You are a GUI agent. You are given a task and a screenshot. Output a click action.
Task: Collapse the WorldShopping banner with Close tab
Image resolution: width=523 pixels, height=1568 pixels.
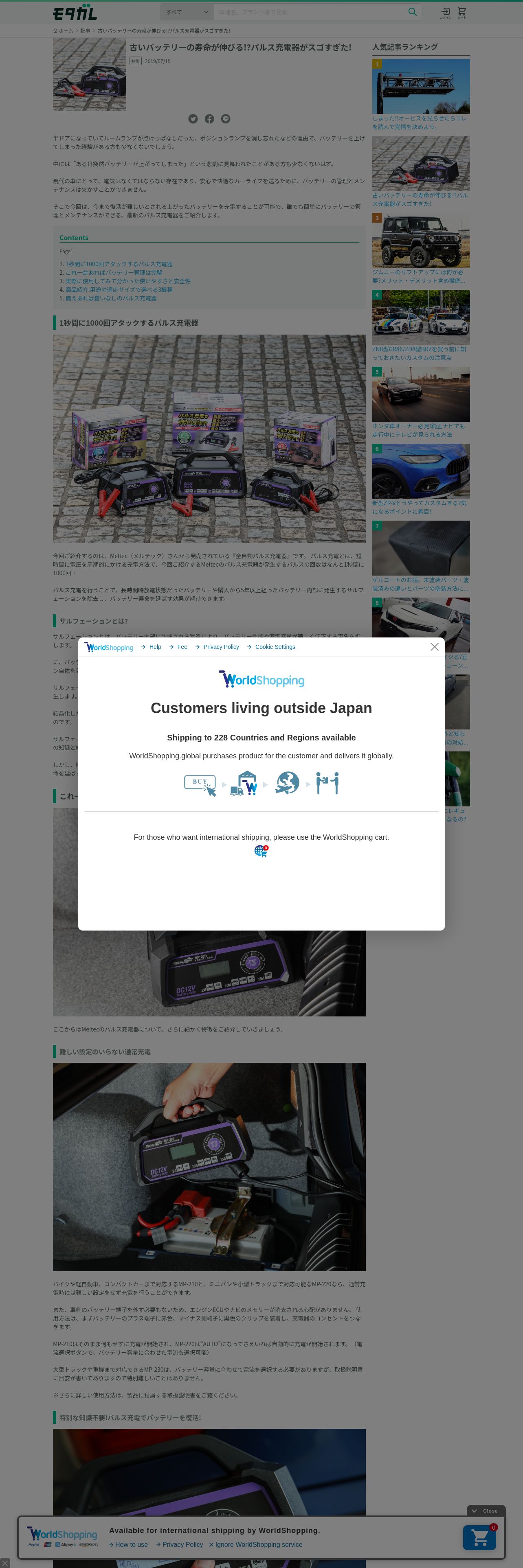(486, 1511)
